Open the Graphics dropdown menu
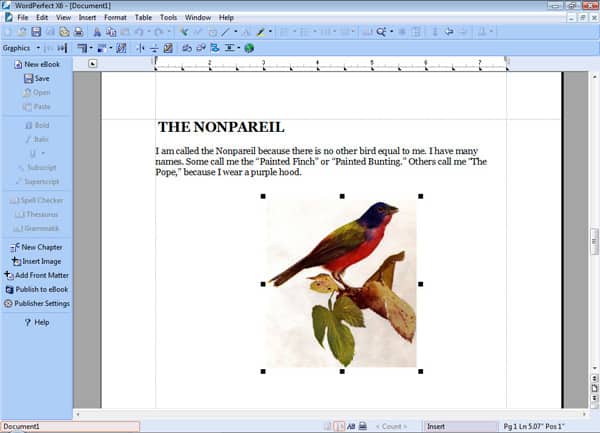The image size is (600, 433). click(21, 47)
